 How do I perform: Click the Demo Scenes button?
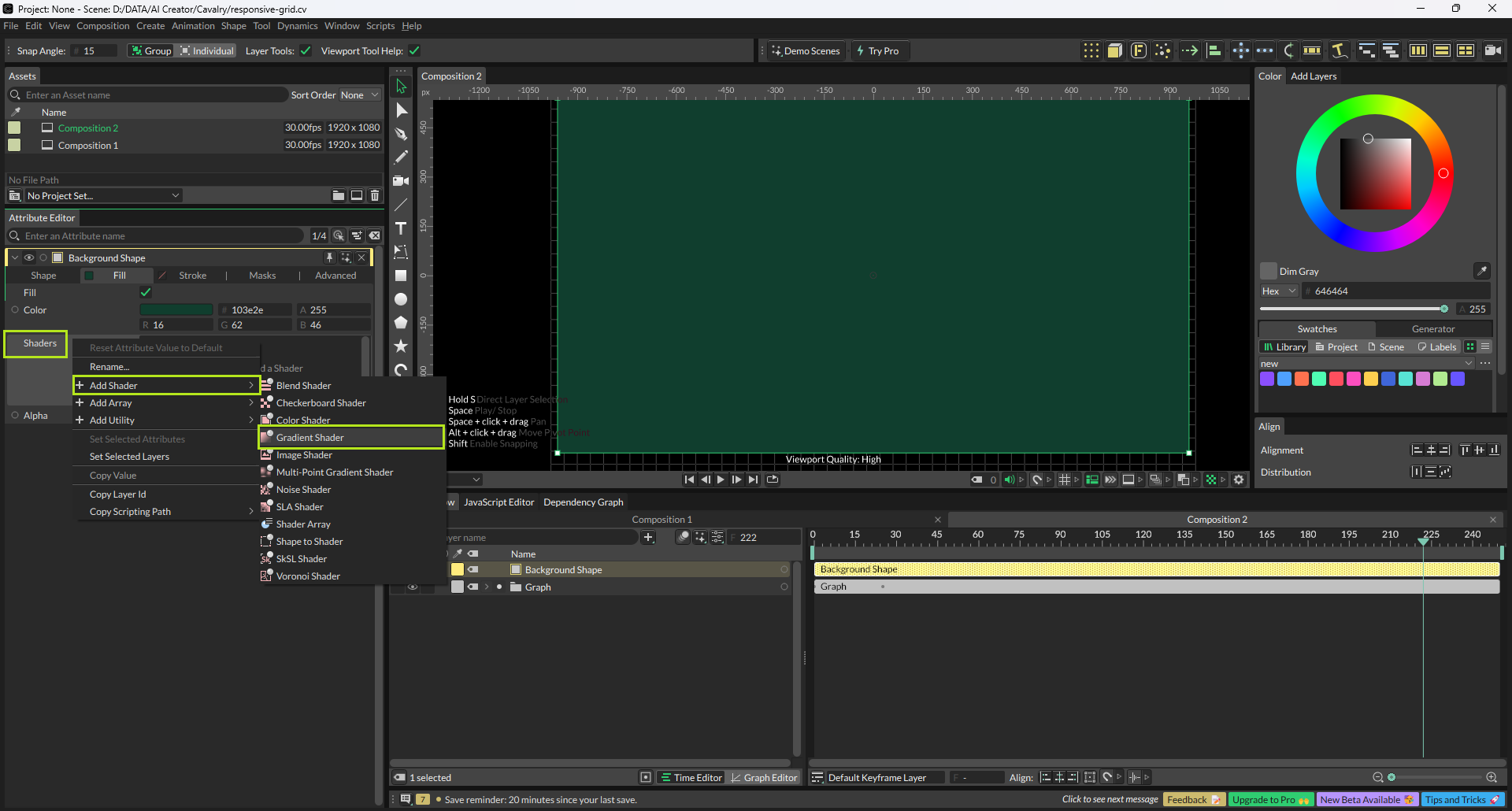click(x=806, y=51)
